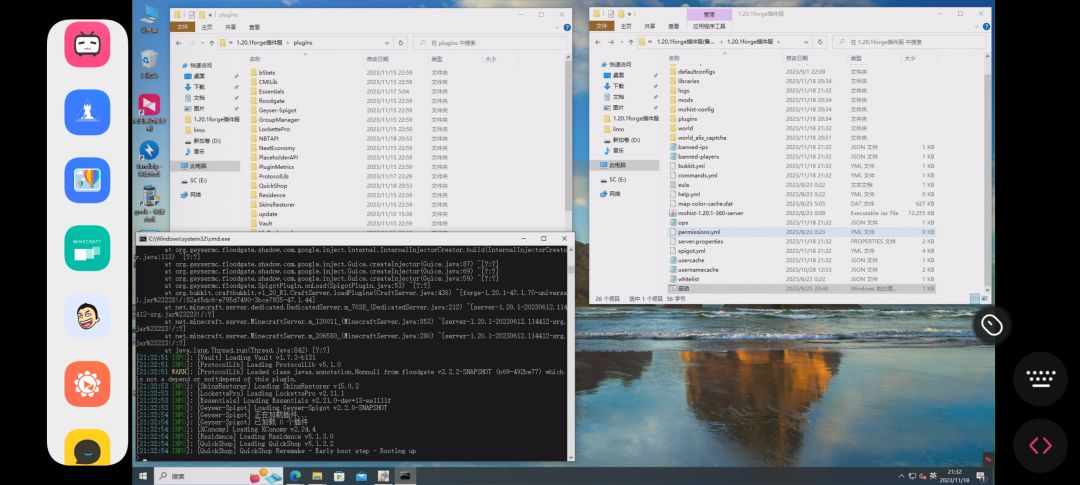Open the cartoon face app in the sidebar
Image resolution: width=1080 pixels, height=485 pixels.
click(x=87, y=316)
